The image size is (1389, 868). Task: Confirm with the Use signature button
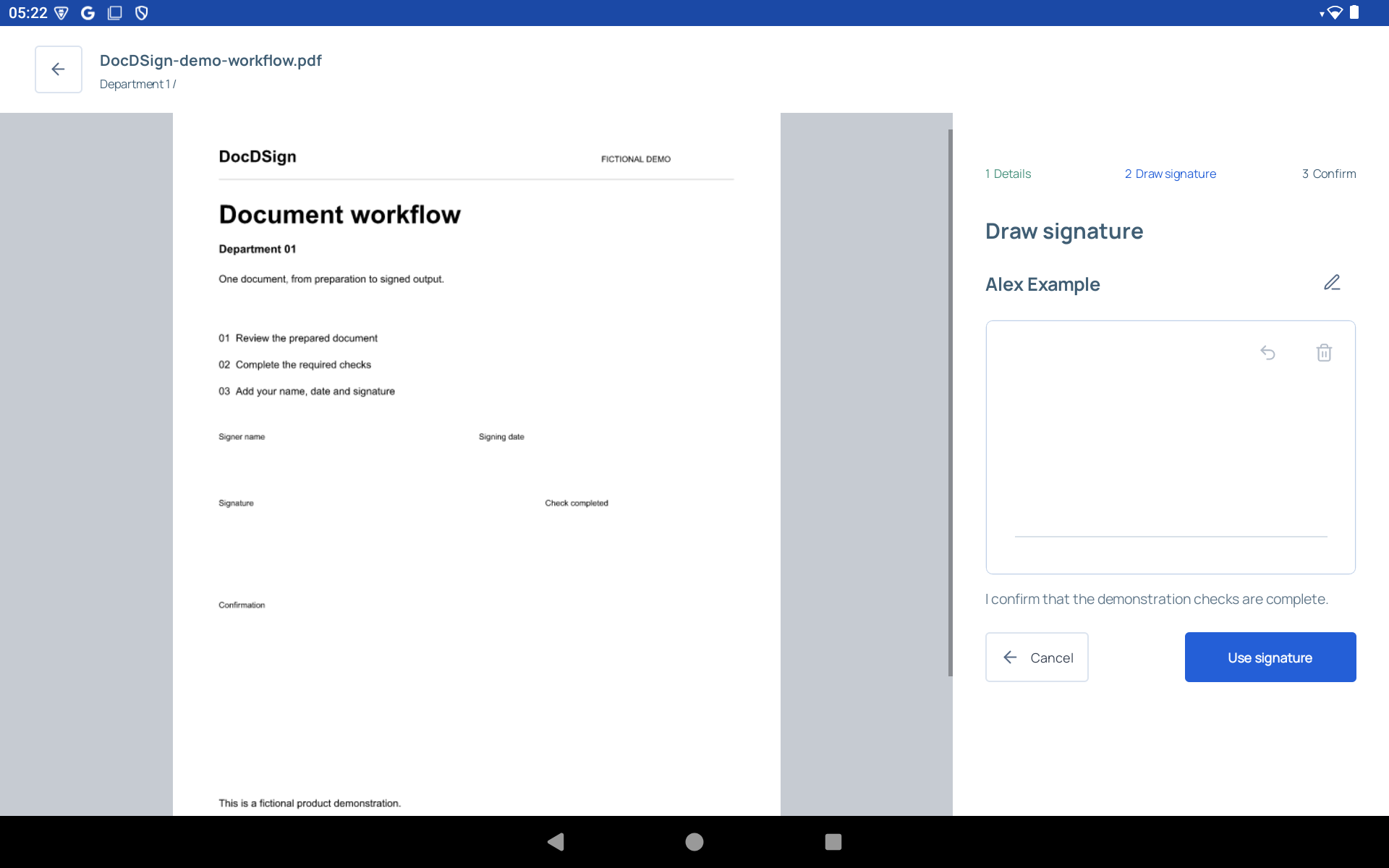(1270, 657)
